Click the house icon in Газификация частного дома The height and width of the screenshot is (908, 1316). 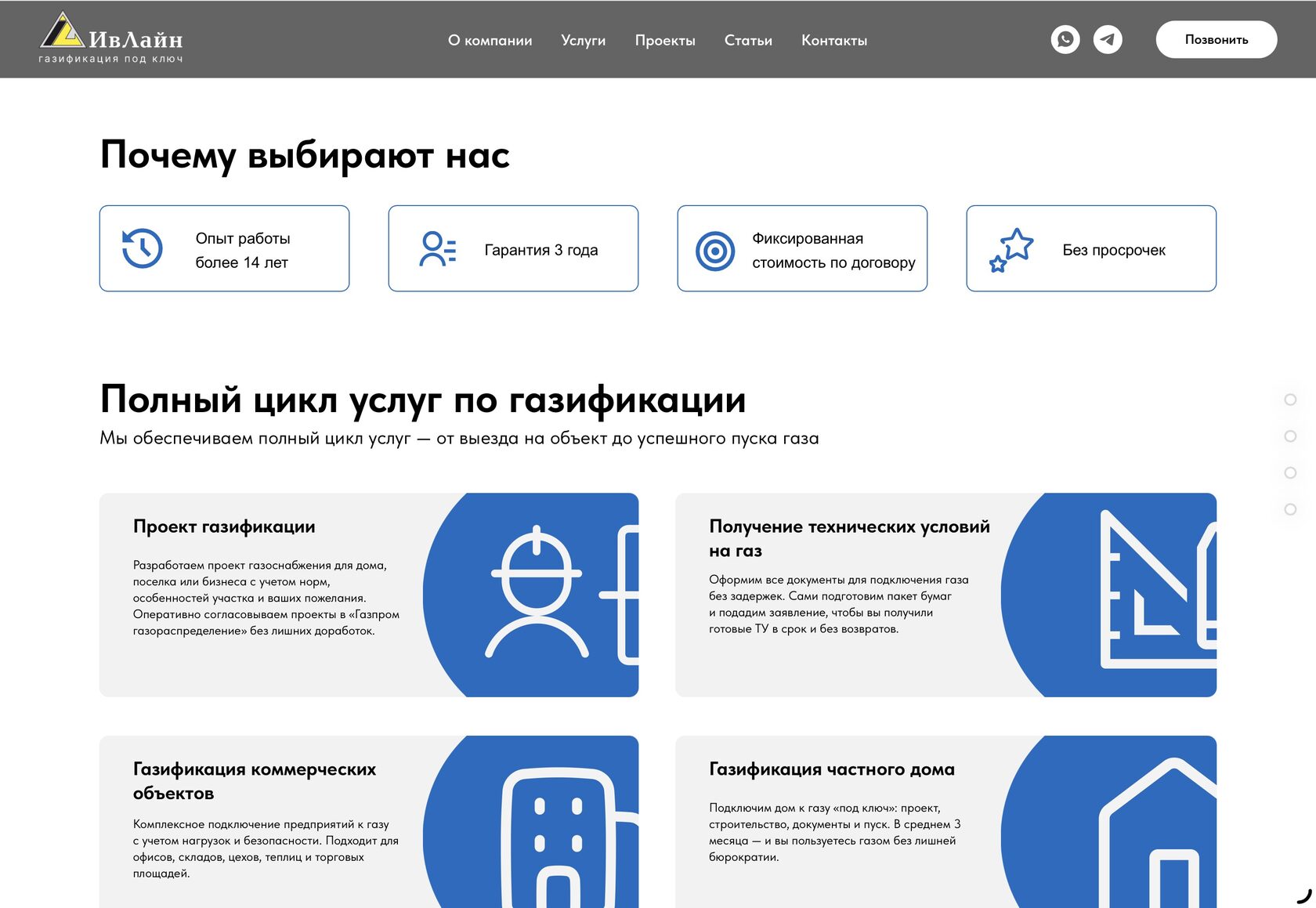tap(1158, 833)
